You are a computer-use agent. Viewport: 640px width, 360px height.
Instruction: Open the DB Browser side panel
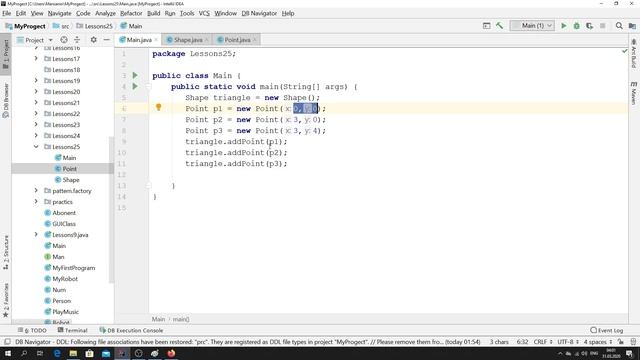pos(6,100)
